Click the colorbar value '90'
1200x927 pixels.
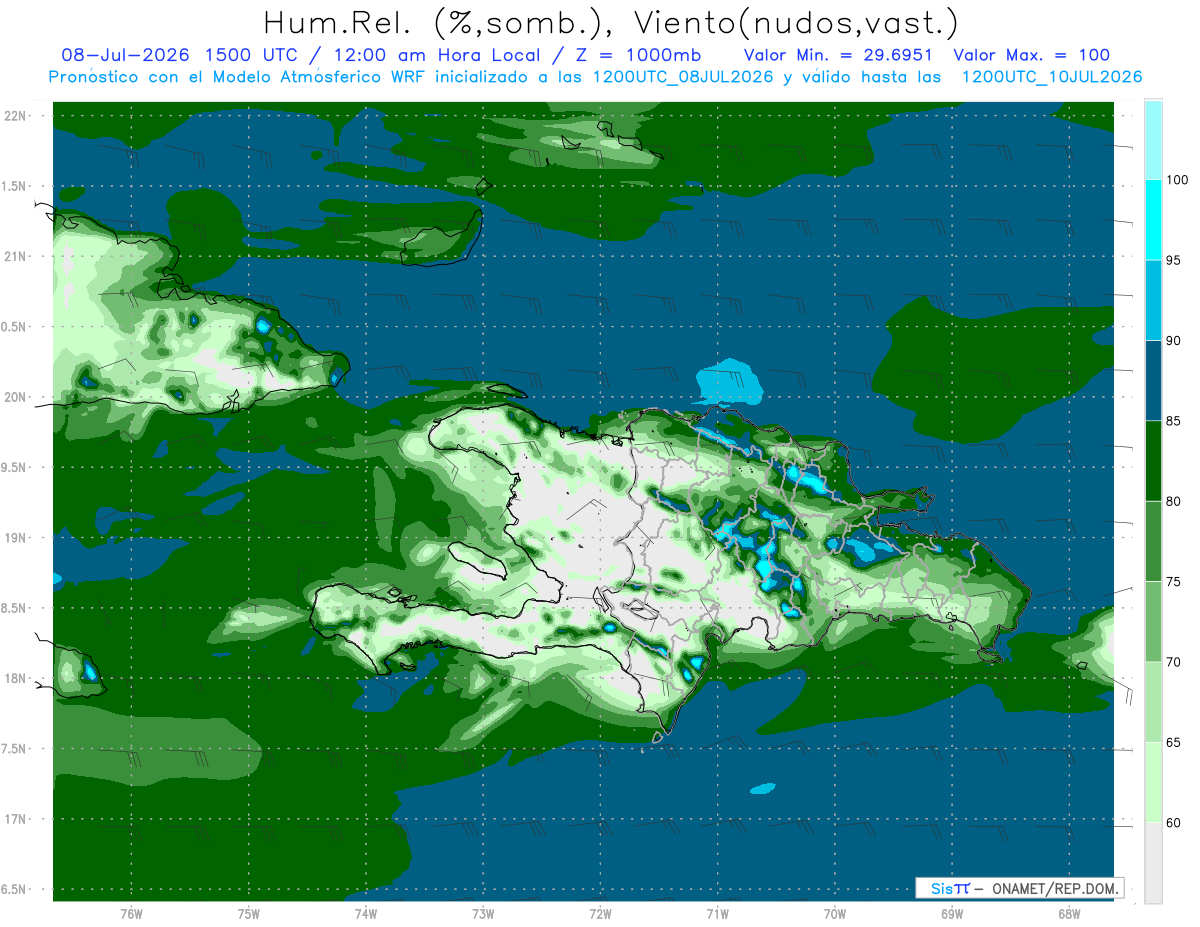pyautogui.click(x=1175, y=341)
